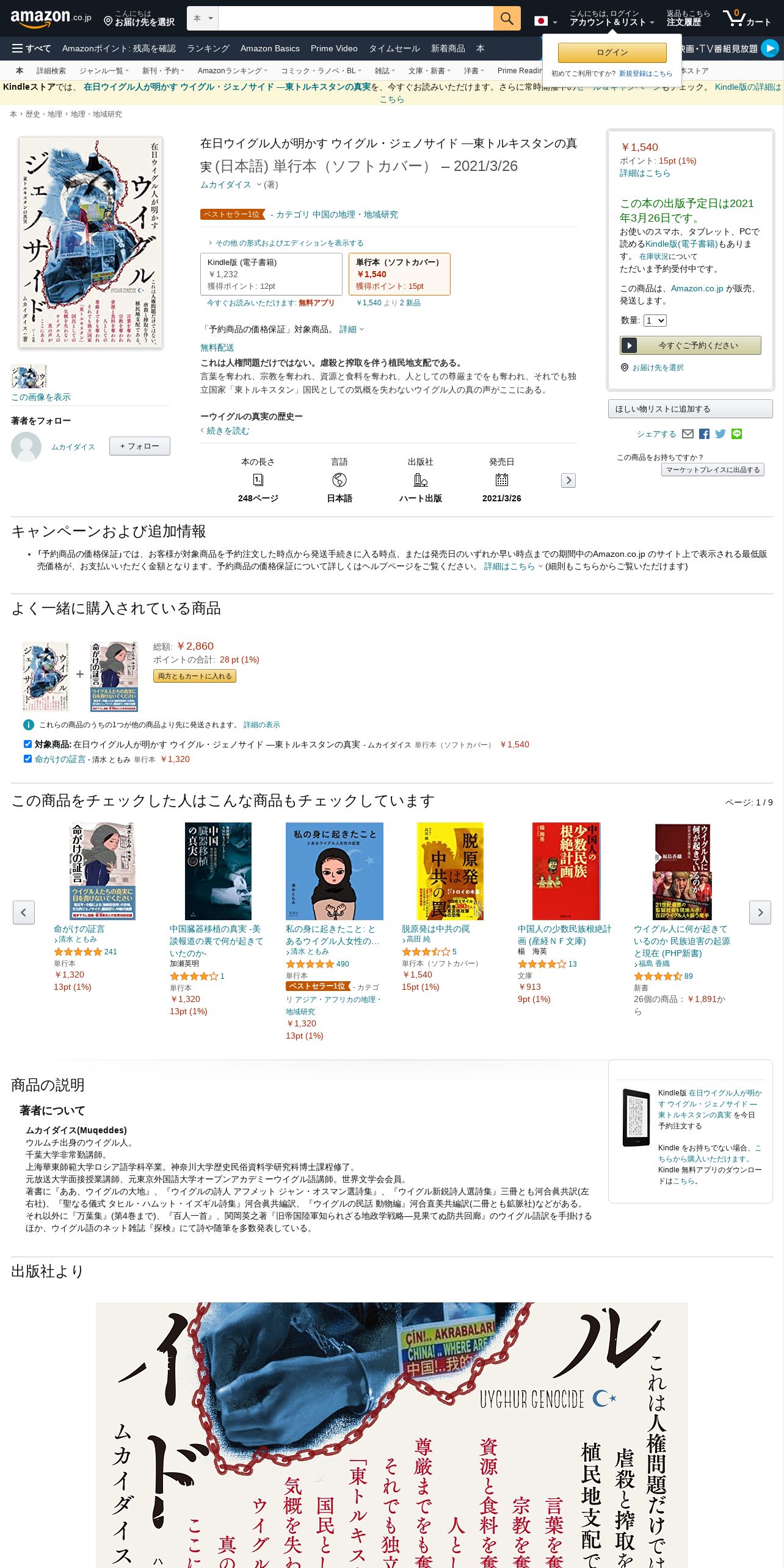Screen dimensions: 784x1568
Task: Share this book via LINE icon
Action: click(x=737, y=434)
